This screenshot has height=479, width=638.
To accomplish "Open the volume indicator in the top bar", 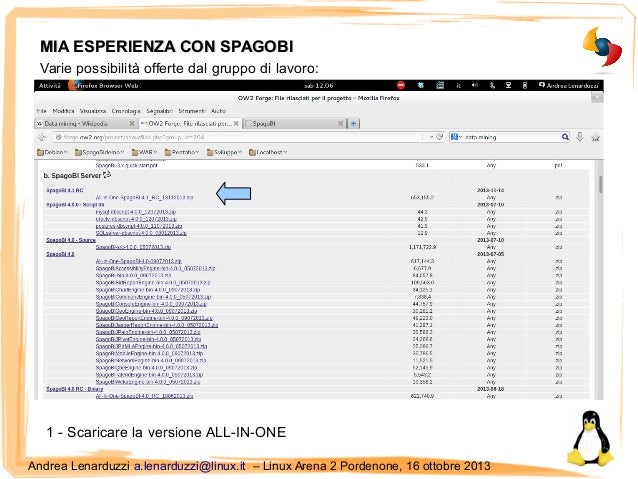I will pos(474,85).
